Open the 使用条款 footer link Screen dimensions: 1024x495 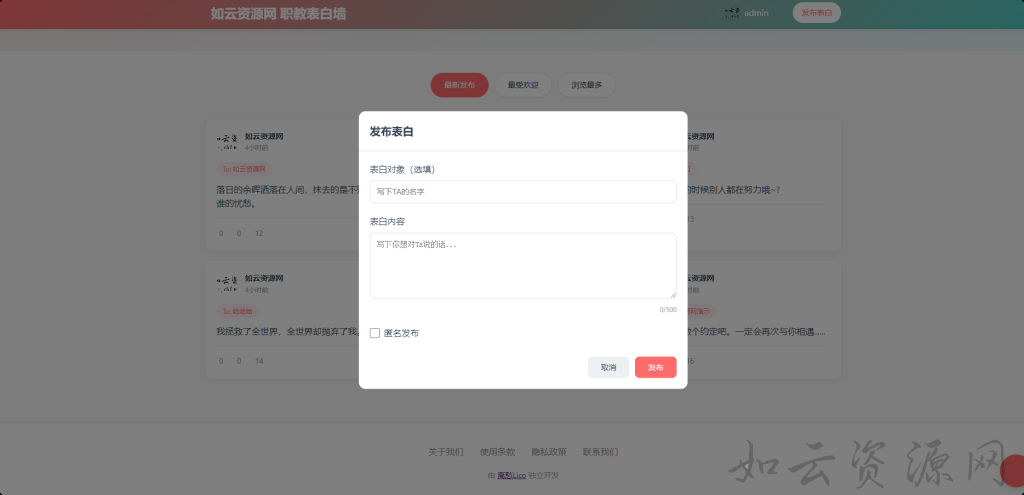tap(497, 452)
